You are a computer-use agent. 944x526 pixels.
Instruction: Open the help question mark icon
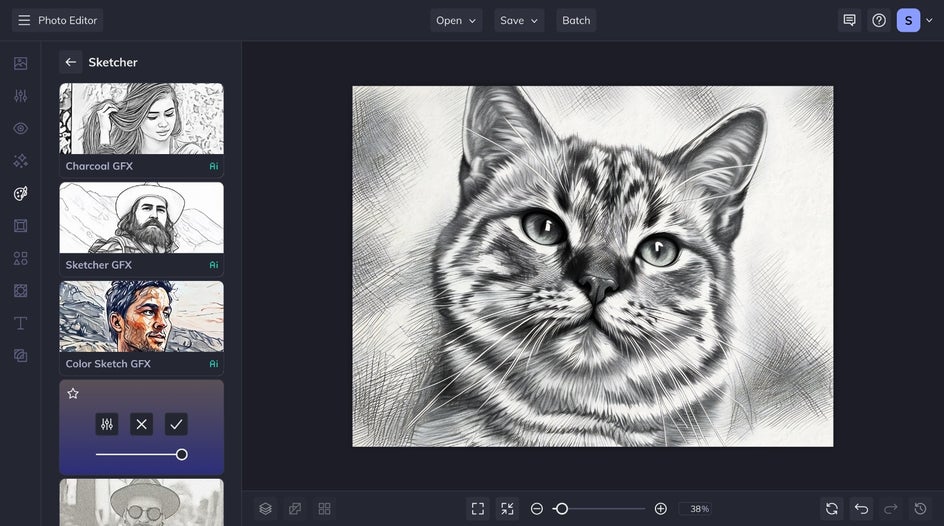[879, 20]
